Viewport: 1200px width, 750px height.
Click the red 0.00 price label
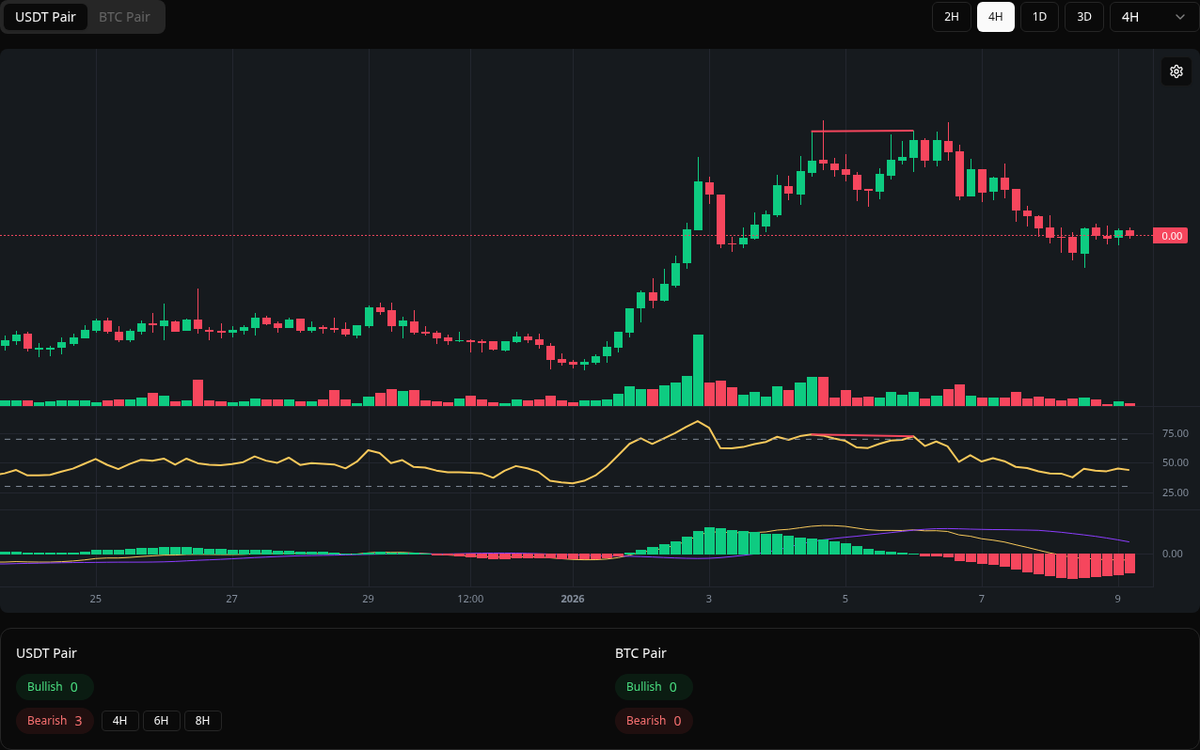click(x=1169, y=235)
